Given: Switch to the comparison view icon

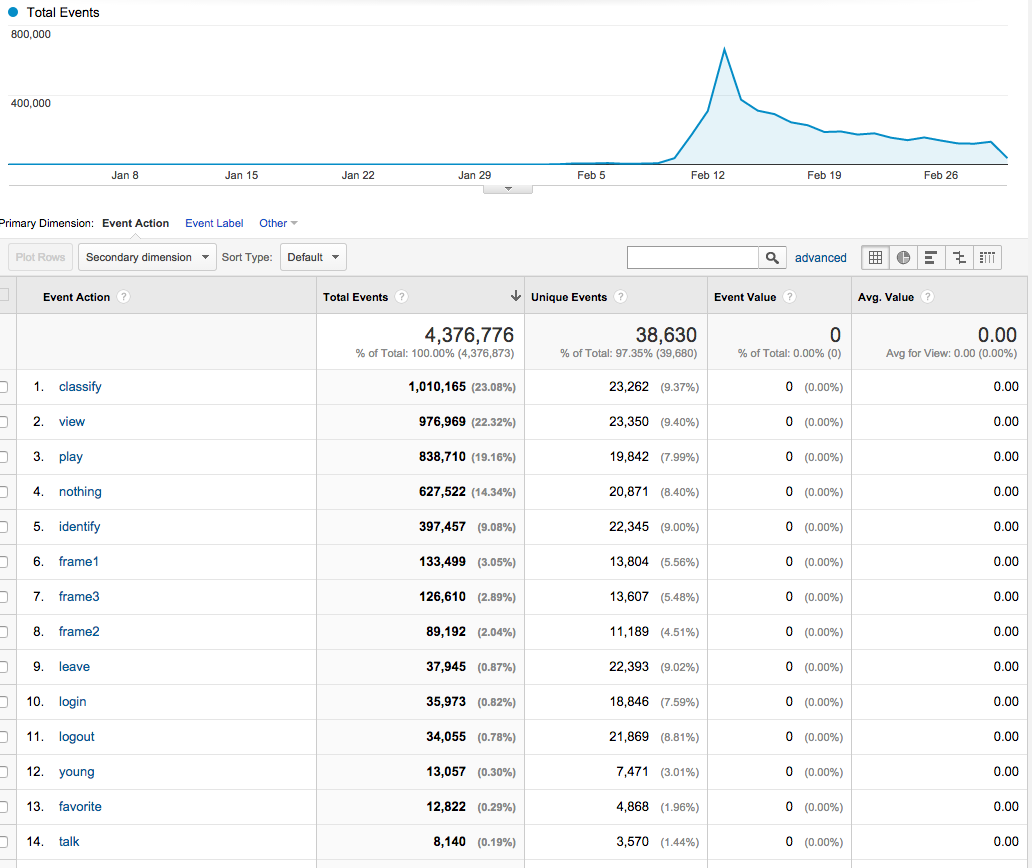Looking at the screenshot, I should pos(959,257).
